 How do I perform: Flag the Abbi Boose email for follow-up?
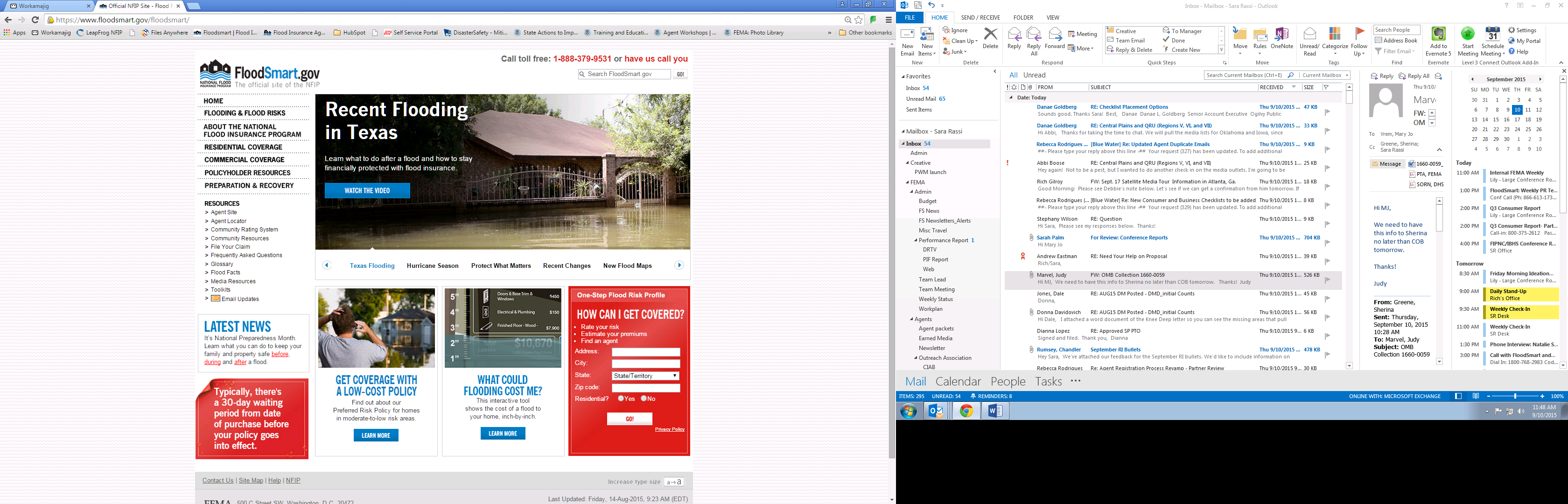pyautogui.click(x=1327, y=168)
